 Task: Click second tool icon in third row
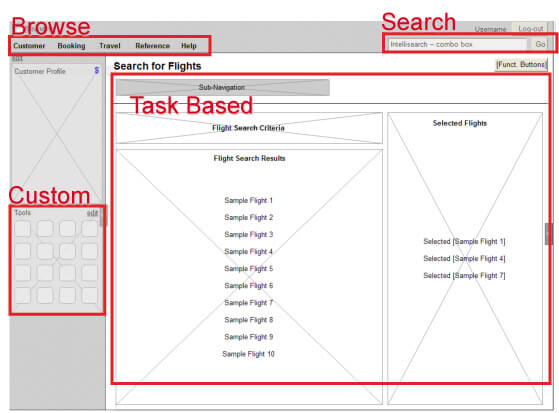(x=45, y=273)
